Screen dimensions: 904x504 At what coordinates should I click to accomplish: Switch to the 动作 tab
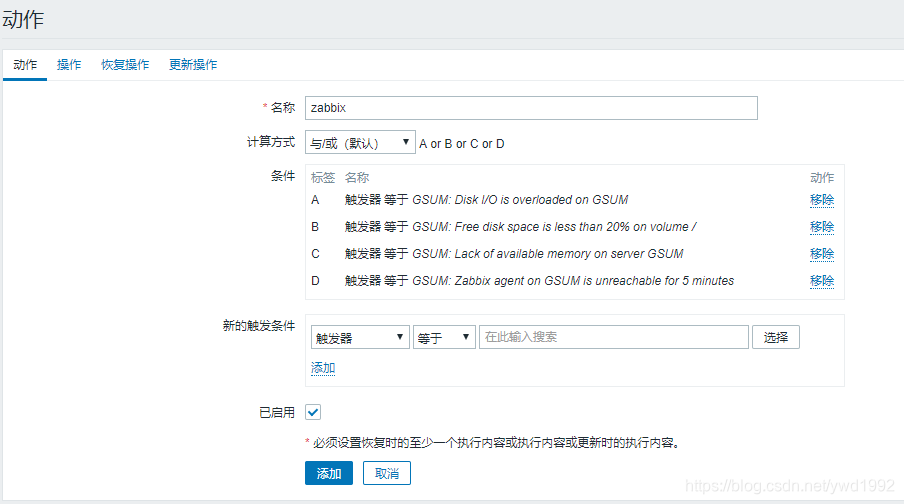click(x=25, y=65)
